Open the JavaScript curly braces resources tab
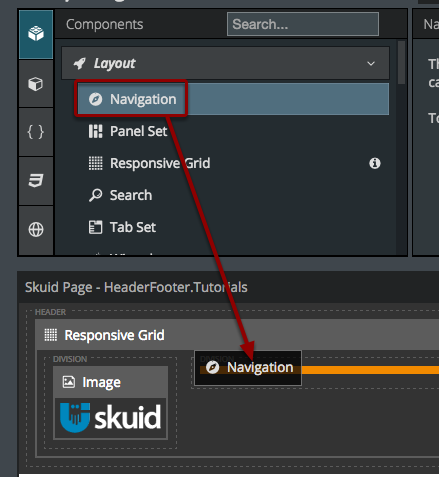The width and height of the screenshot is (439, 477). pos(36,132)
